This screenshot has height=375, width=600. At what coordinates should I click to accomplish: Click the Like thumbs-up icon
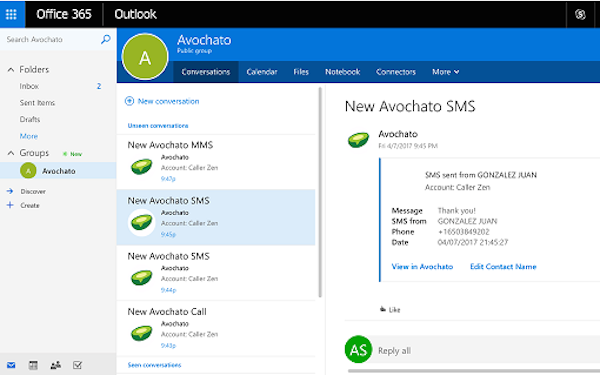[x=383, y=309]
